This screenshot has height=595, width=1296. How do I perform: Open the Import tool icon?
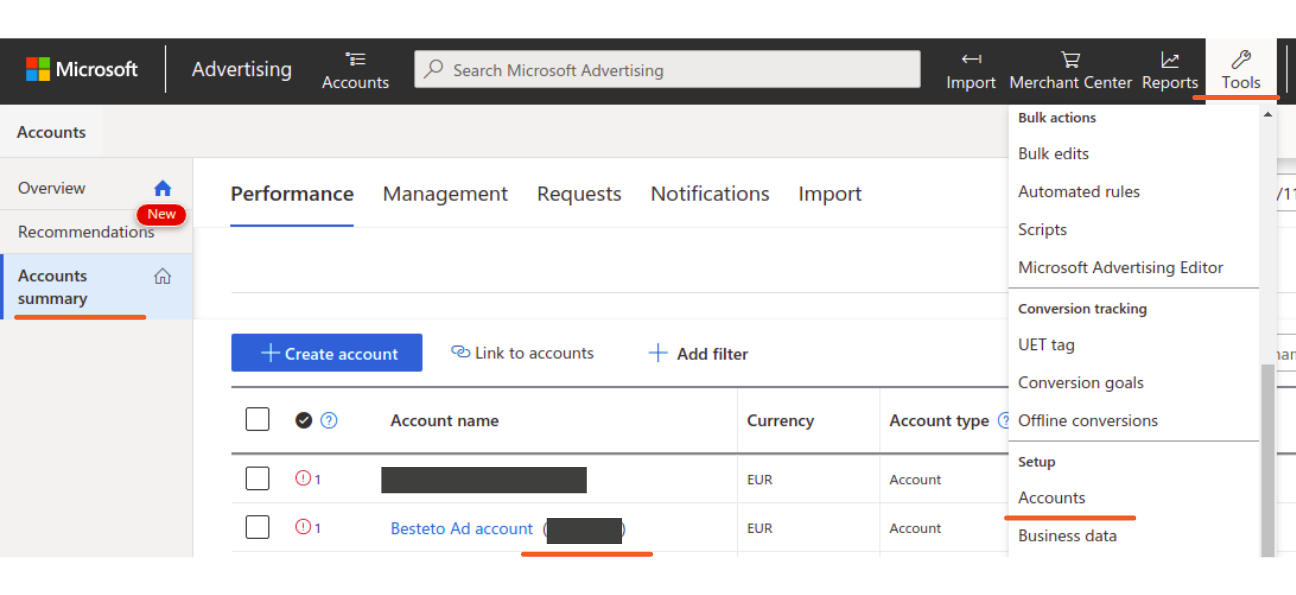971,60
